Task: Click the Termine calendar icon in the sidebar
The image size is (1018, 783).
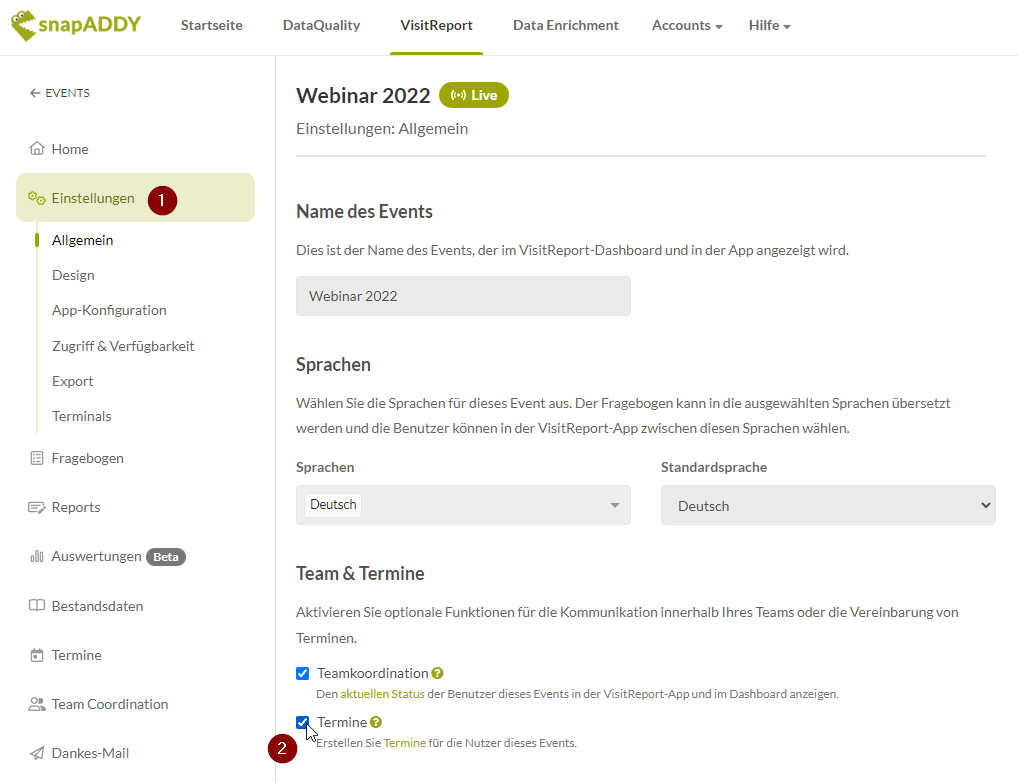Action: tap(37, 655)
